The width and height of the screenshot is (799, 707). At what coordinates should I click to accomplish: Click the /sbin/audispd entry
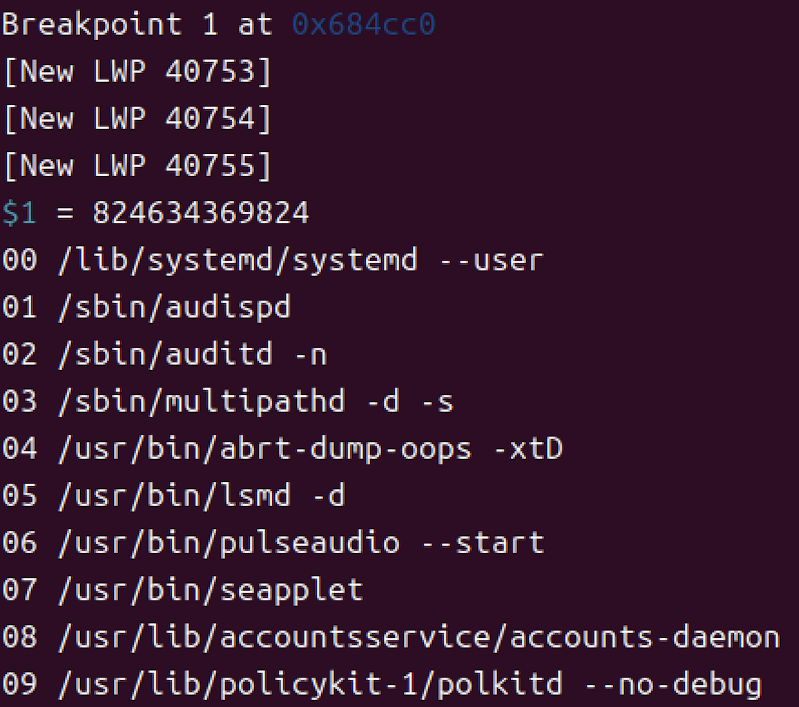(175, 307)
